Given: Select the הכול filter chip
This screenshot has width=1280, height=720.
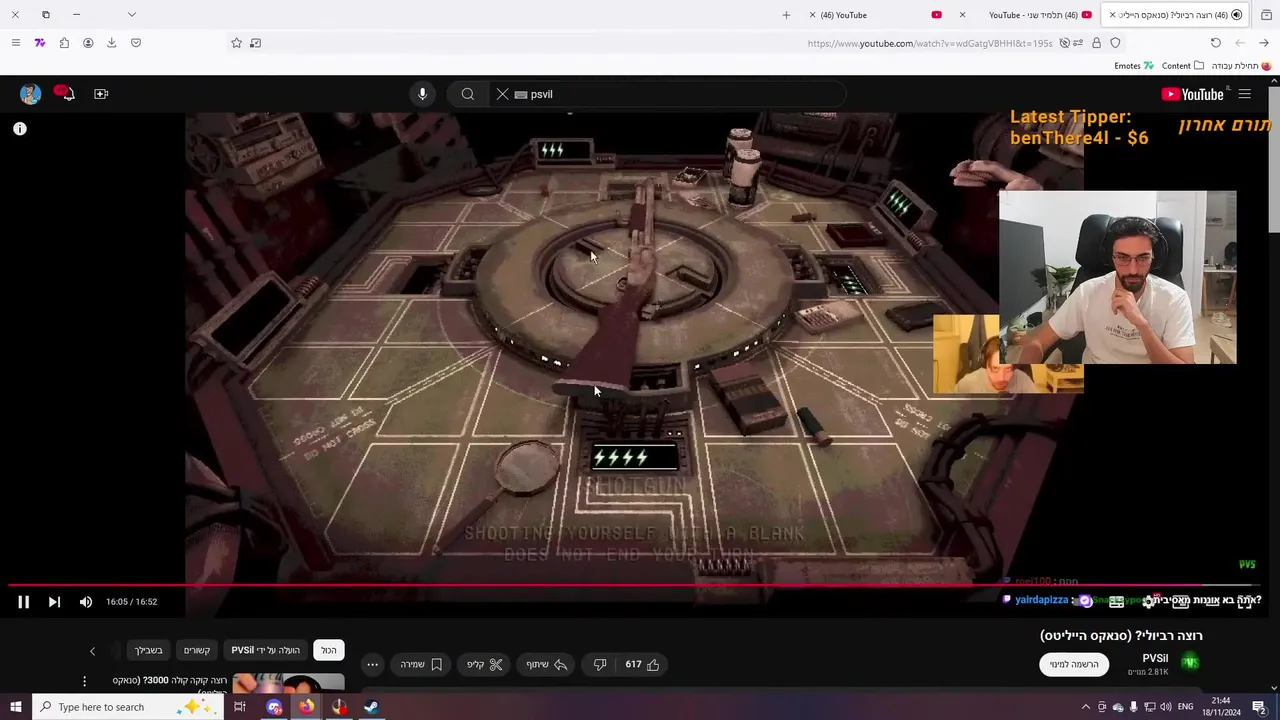Looking at the screenshot, I should pyautogui.click(x=328, y=650).
